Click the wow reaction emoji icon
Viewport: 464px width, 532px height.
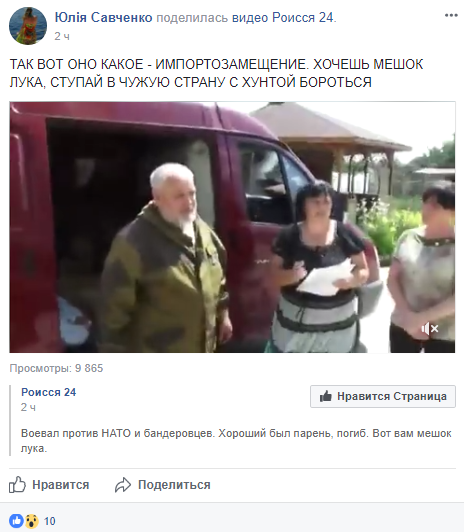(31, 521)
